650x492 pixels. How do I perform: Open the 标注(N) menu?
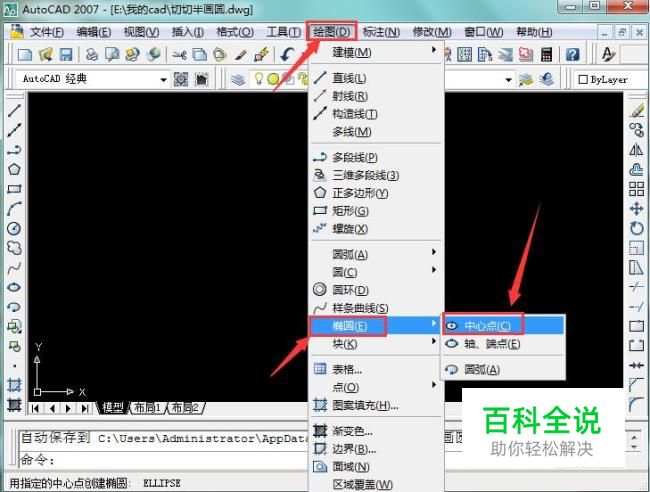tap(381, 32)
